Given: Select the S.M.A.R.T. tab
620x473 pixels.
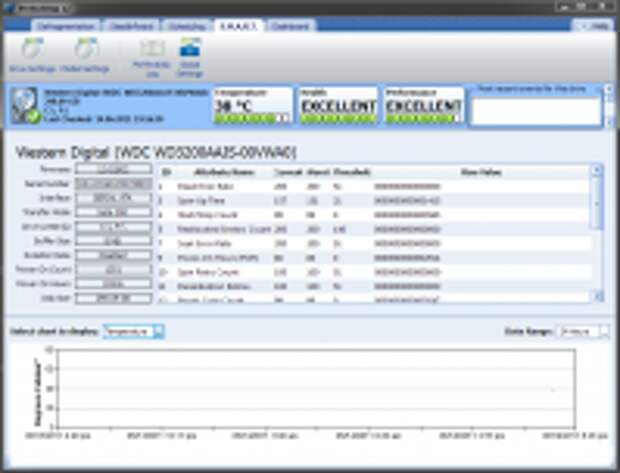Looking at the screenshot, I should pos(238,26).
